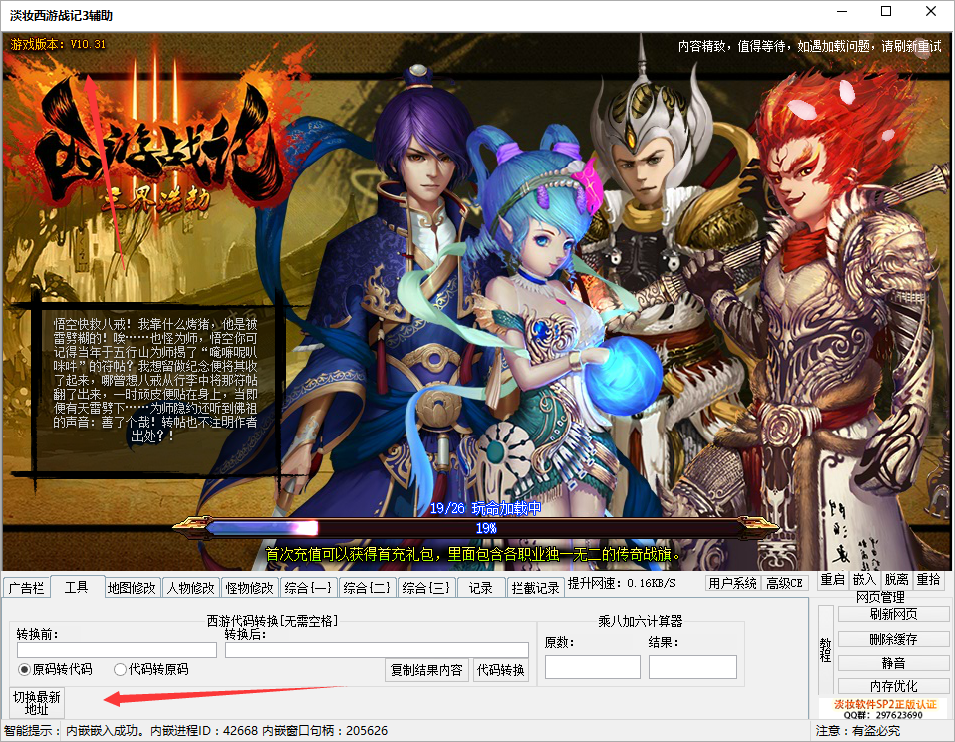
Task: Switch to the 记录 tab
Action: pyautogui.click(x=481, y=588)
